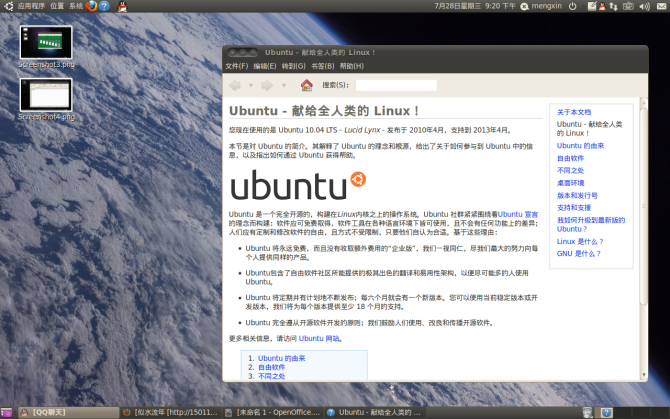Open 桌面环境 in the sidebar
The width and height of the screenshot is (670, 419).
click(x=570, y=183)
